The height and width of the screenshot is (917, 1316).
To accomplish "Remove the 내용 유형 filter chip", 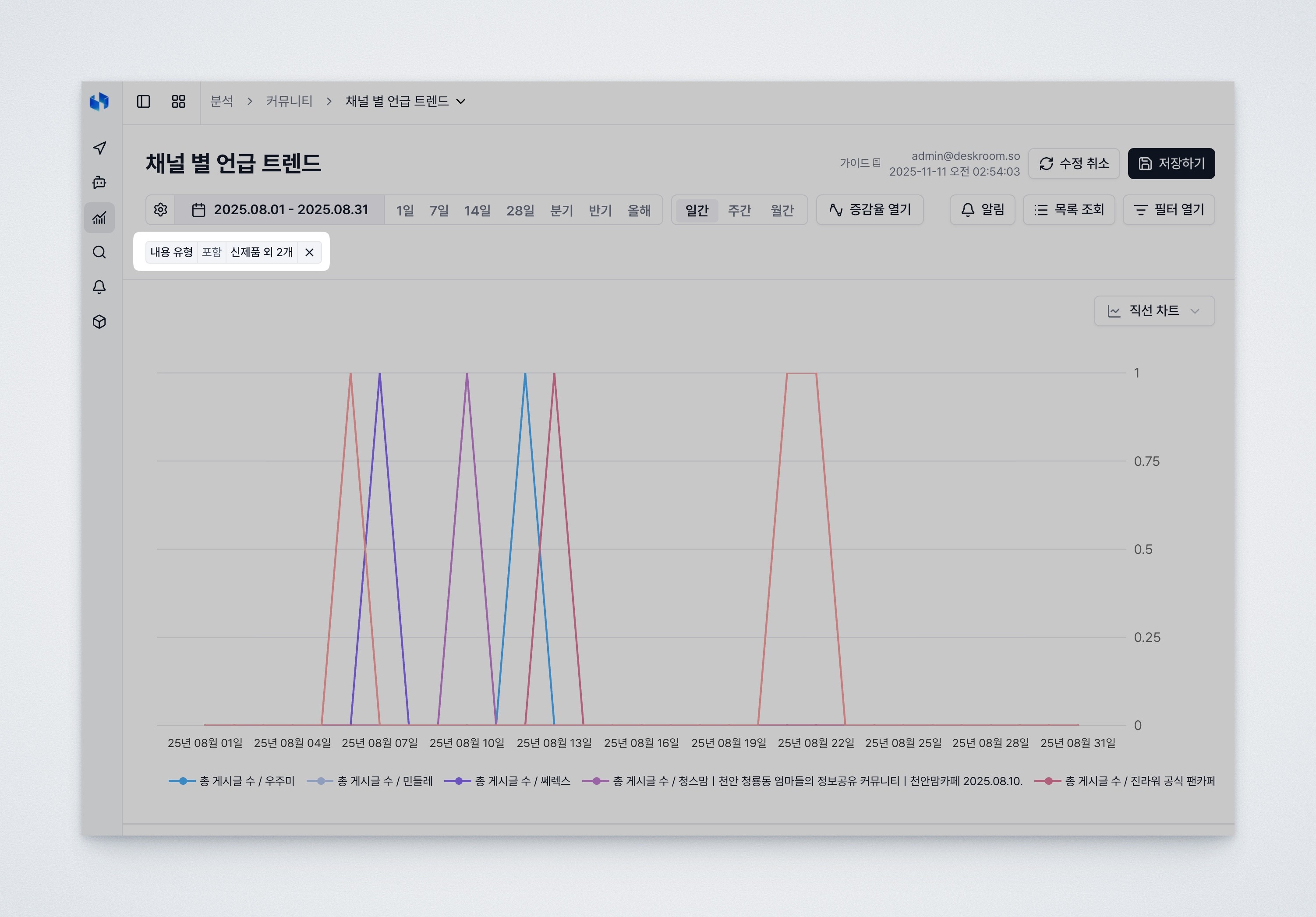I will [310, 252].
